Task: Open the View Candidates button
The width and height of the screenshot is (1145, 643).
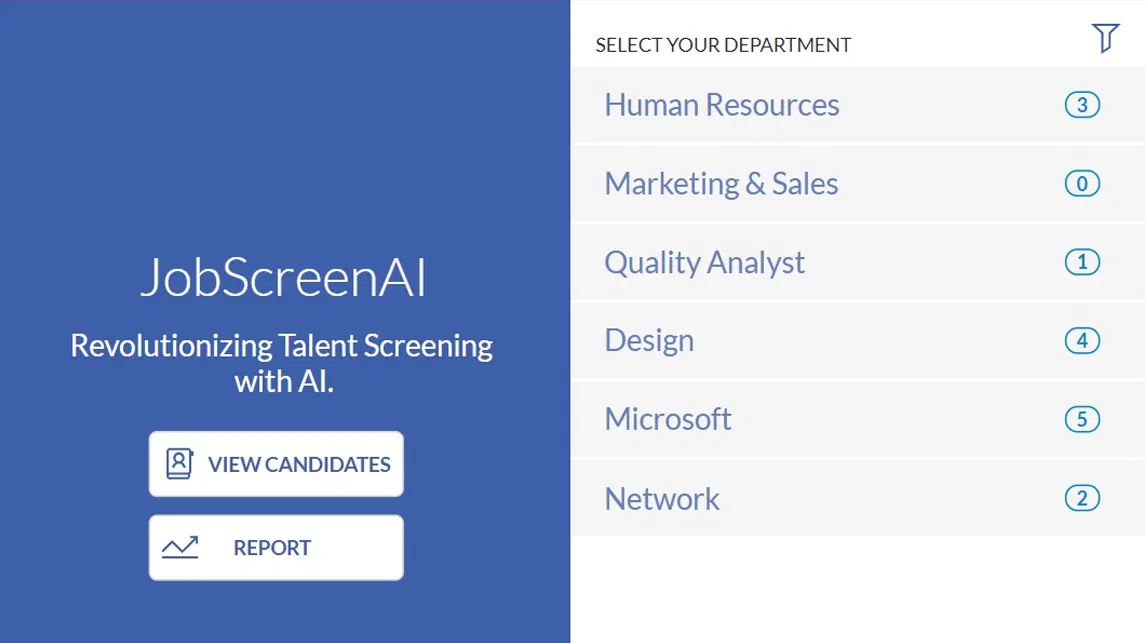Action: pyautogui.click(x=276, y=464)
